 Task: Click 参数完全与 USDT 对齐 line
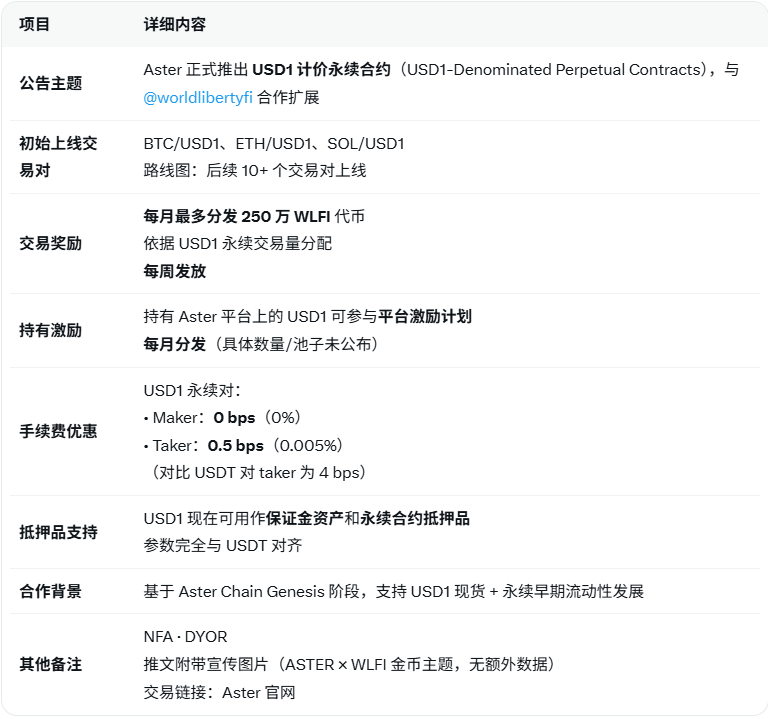[223, 545]
